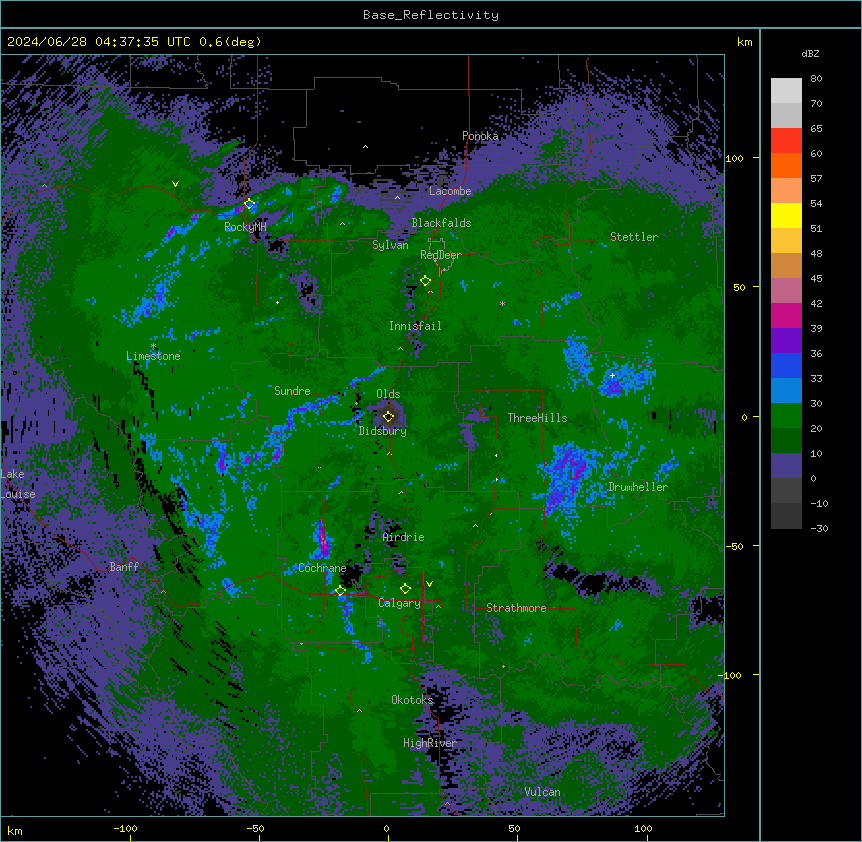
Task: Select the Okotoks label
Action: (x=412, y=700)
